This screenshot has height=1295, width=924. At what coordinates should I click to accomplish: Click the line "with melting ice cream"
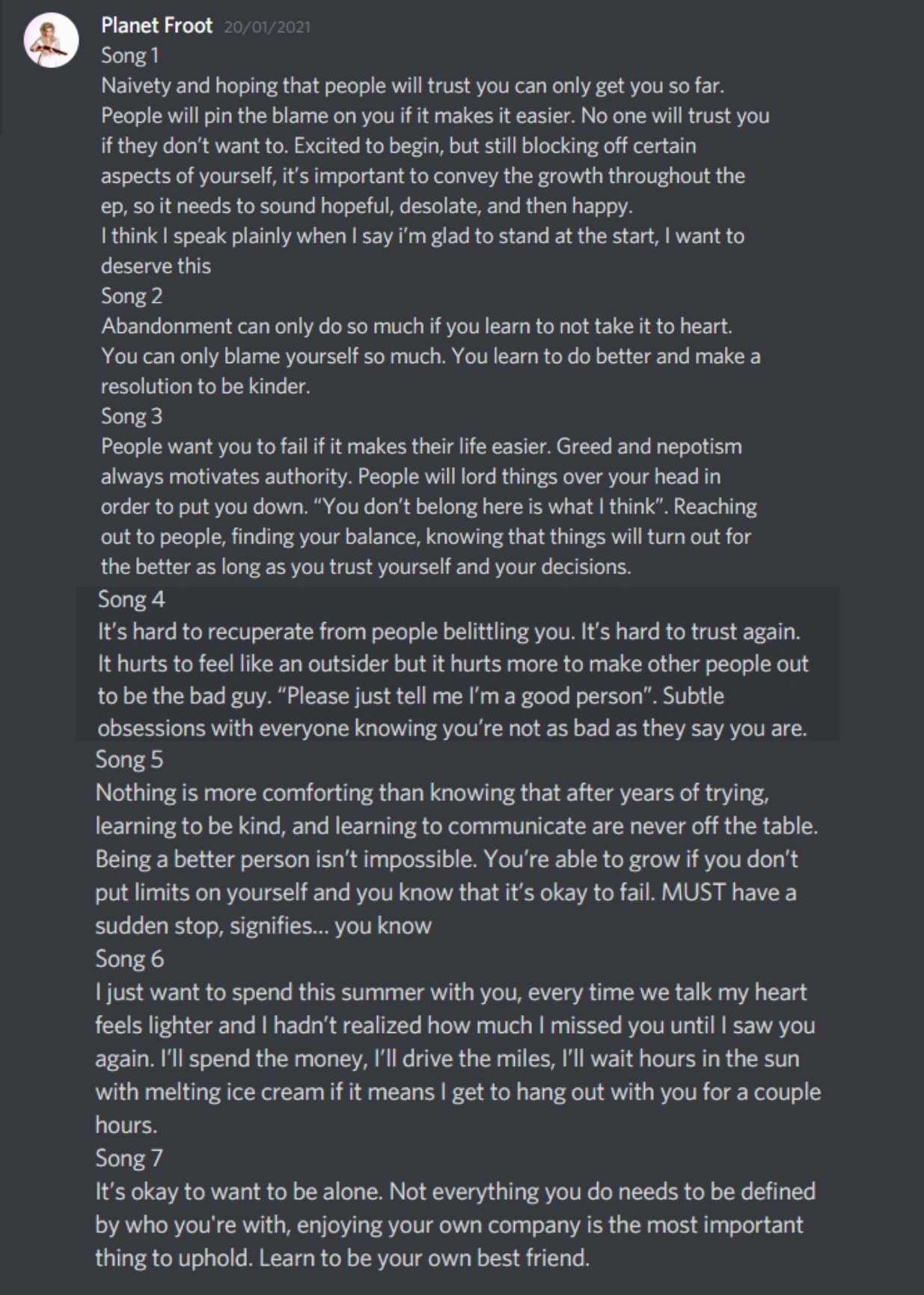coord(457,1091)
